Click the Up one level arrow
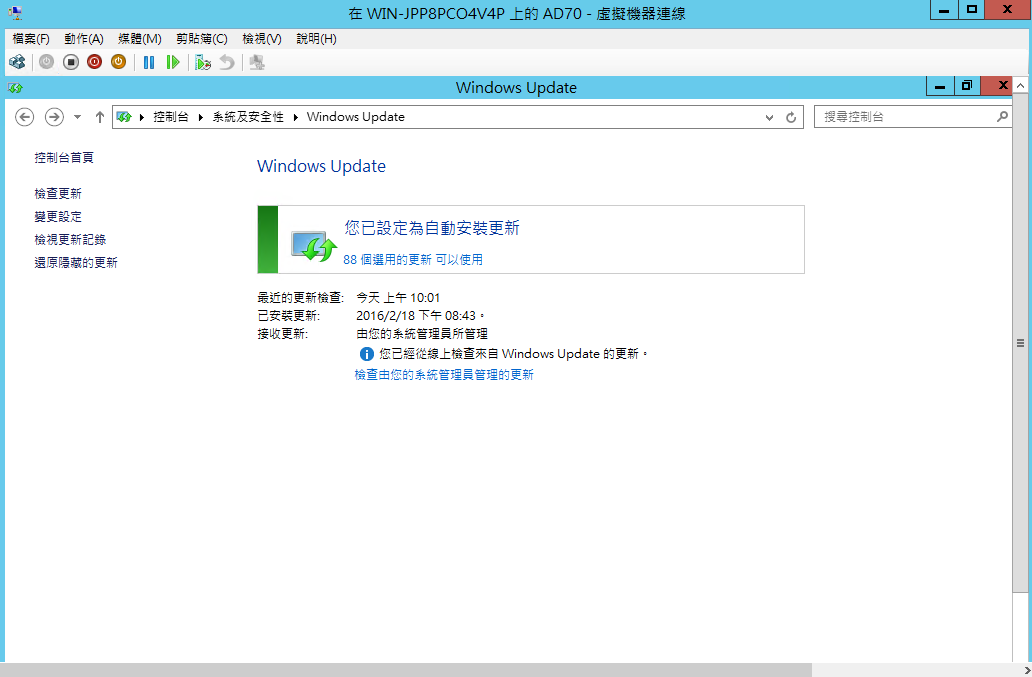This screenshot has height=677, width=1032. [x=99, y=117]
